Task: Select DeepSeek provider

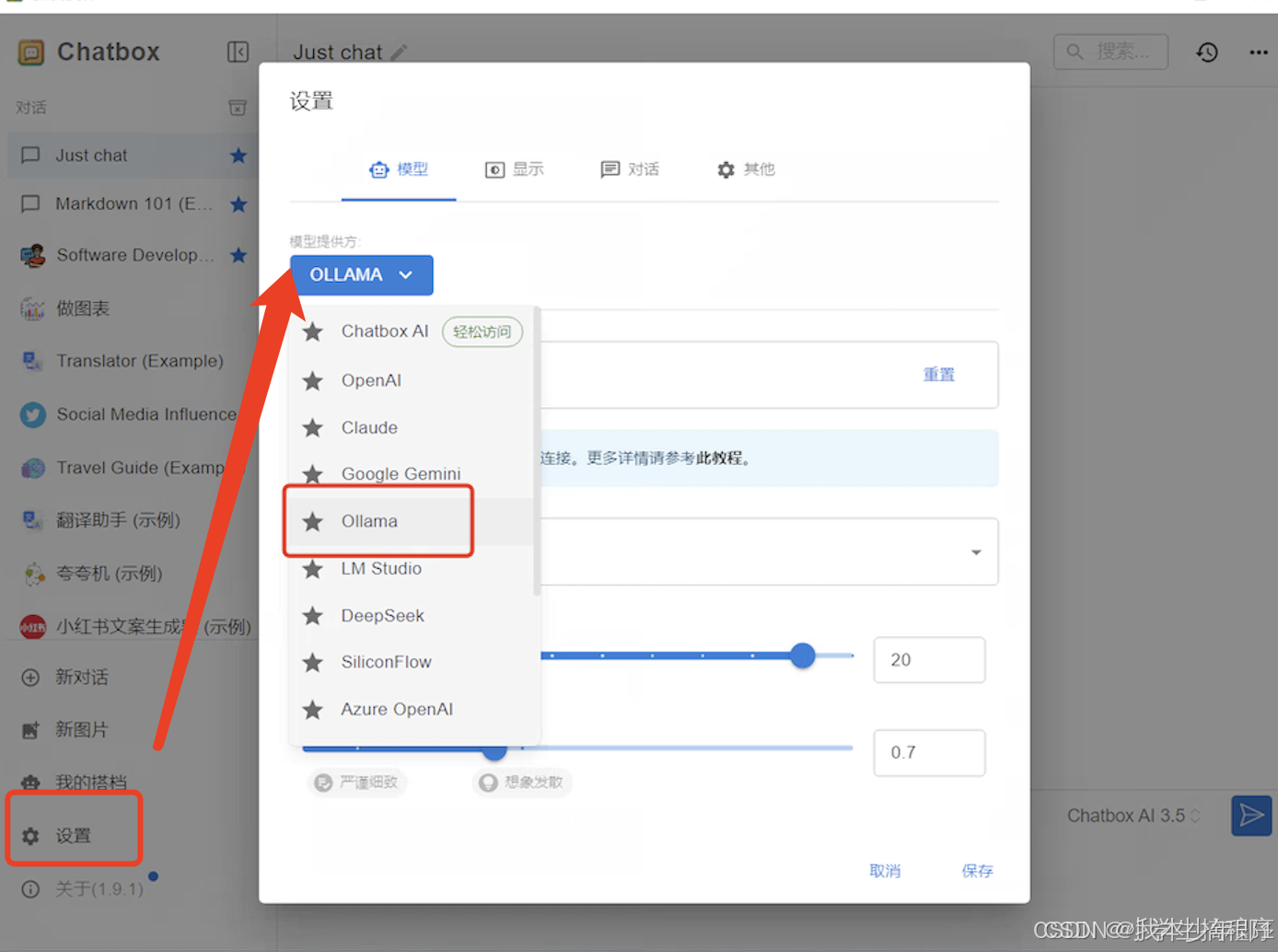Action: click(412, 616)
